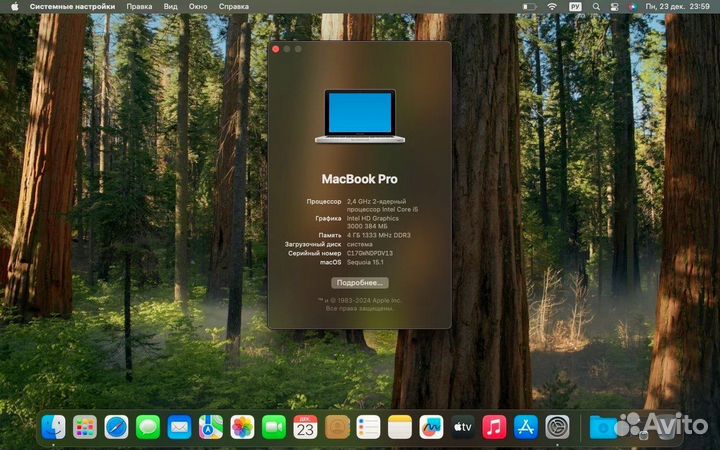This screenshot has width=720, height=450.
Task: Launch FaceTime from the Dock
Action: (x=274, y=427)
